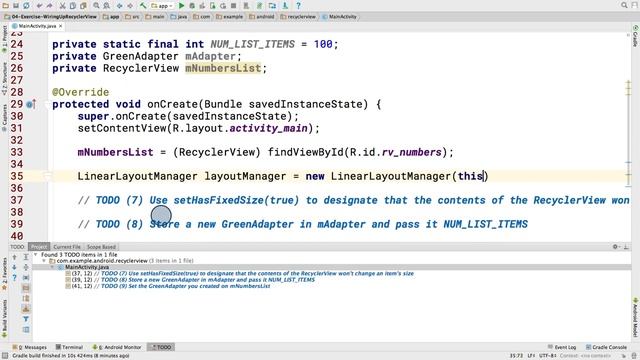The width and height of the screenshot is (640, 360).
Task: Click the Collapse All icon in TODO panel
Action: click(26, 267)
